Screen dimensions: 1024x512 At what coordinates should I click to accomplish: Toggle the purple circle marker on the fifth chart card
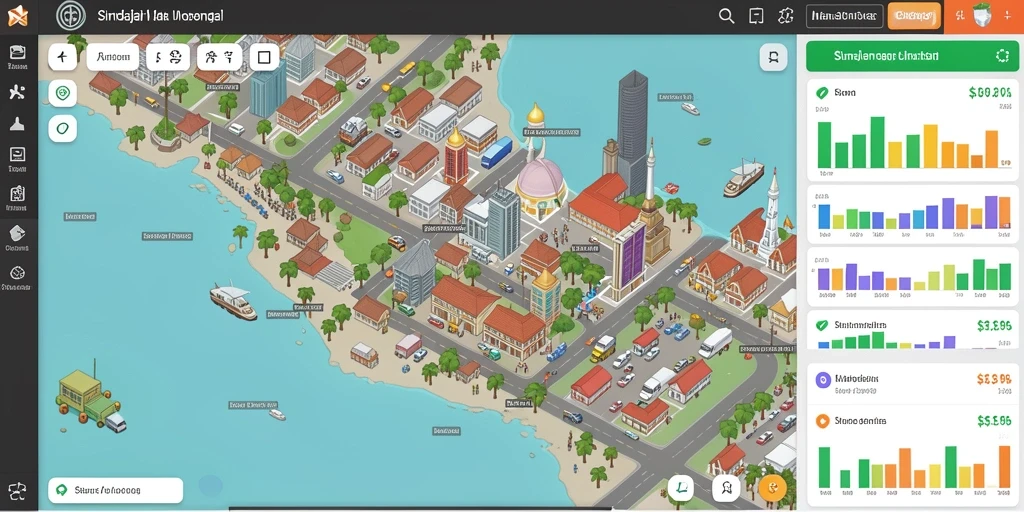[822, 379]
